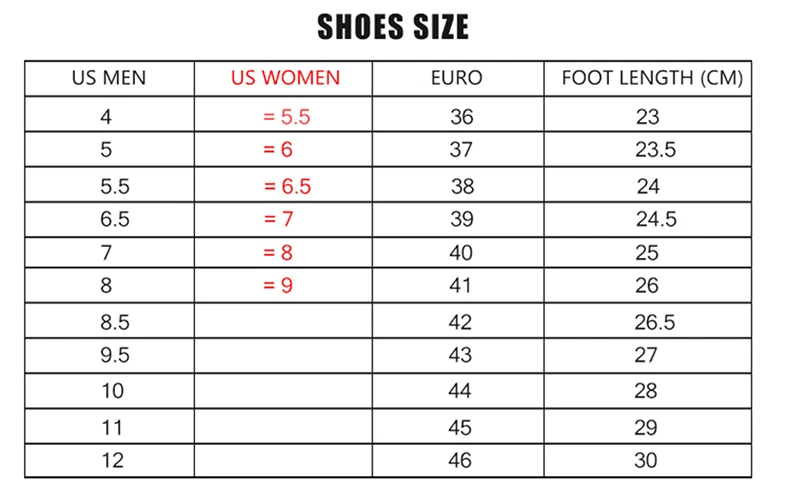Image resolution: width=790 pixels, height=491 pixels.
Task: Click the Euro size 46 cell
Action: click(458, 461)
